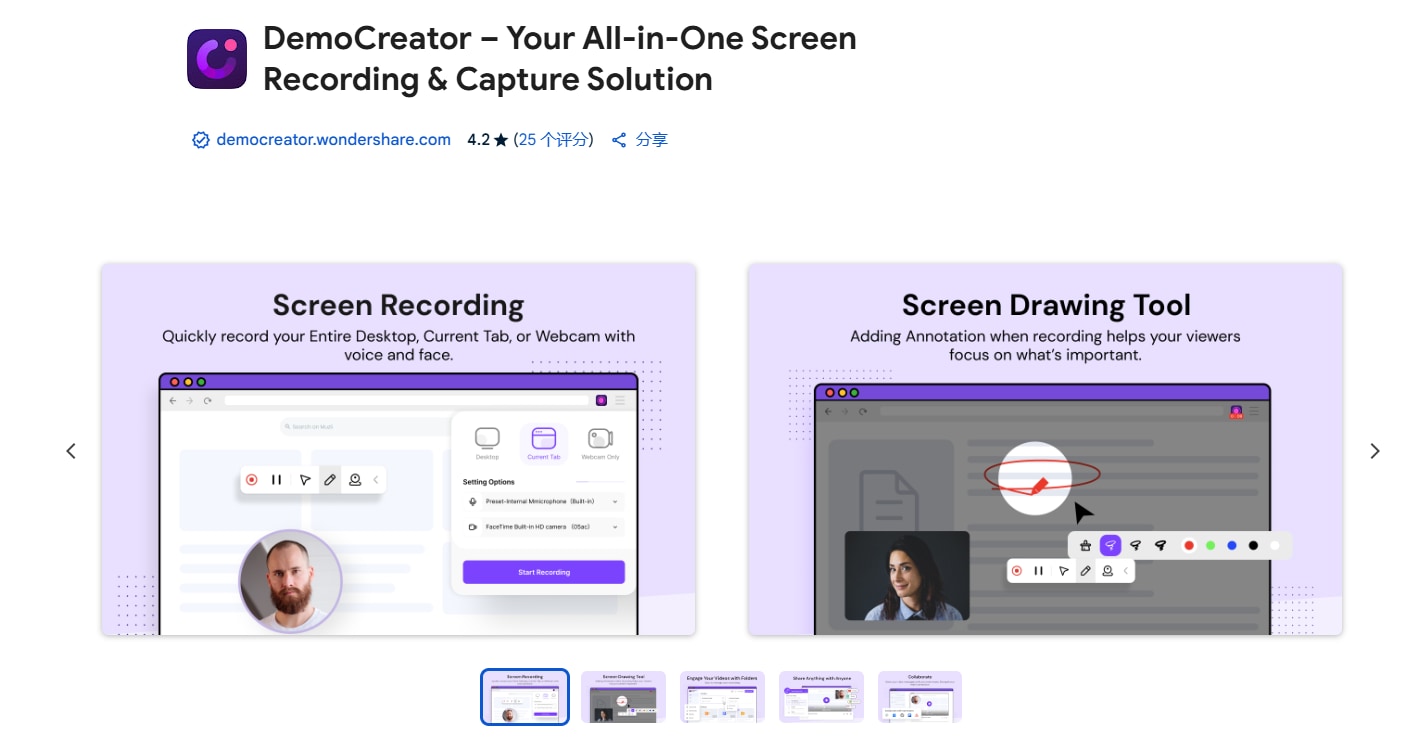Click the verified badge beside democreator.wondershare.com
Viewport: 1423px width, 756px height.
[201, 140]
